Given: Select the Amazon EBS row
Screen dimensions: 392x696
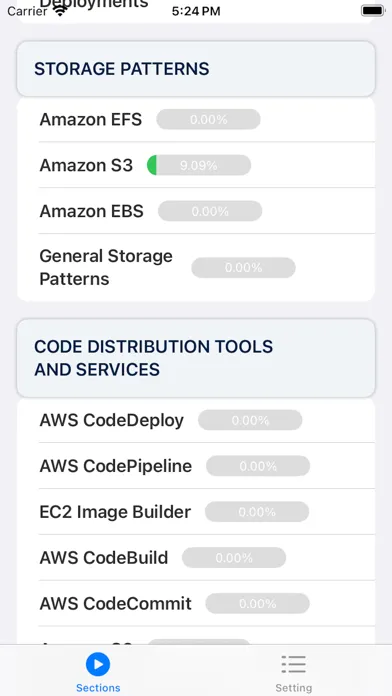Looking at the screenshot, I should [x=196, y=211].
